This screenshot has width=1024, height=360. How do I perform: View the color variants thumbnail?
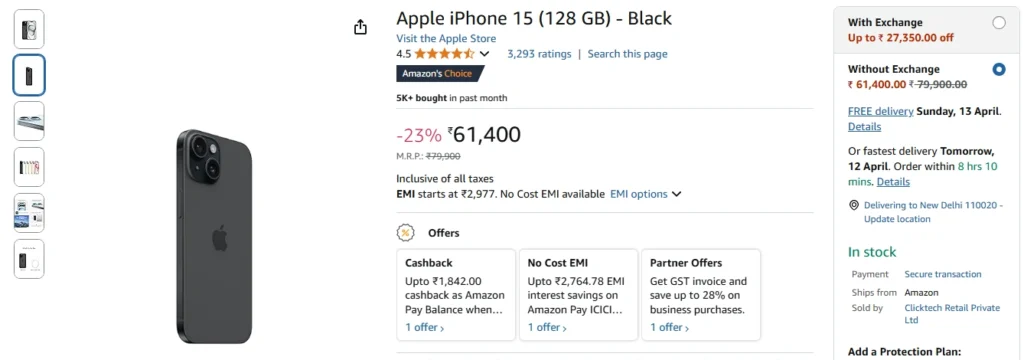(x=29, y=167)
